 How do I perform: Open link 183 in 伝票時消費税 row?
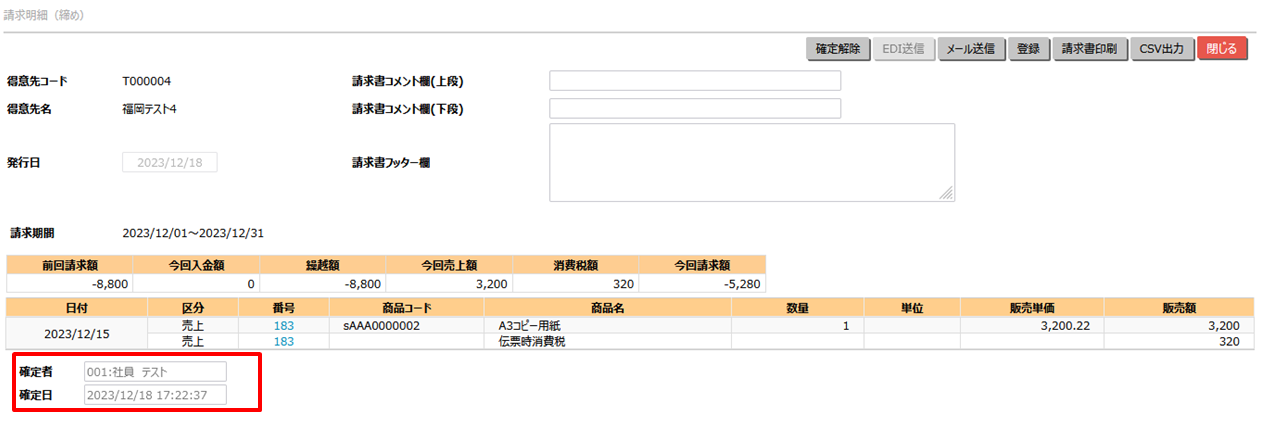pos(283,341)
